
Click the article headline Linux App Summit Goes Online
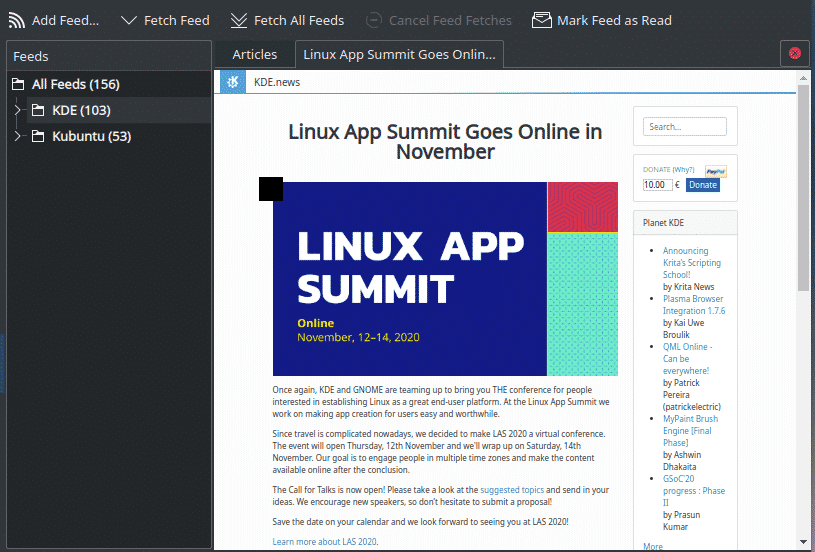[x=445, y=141]
